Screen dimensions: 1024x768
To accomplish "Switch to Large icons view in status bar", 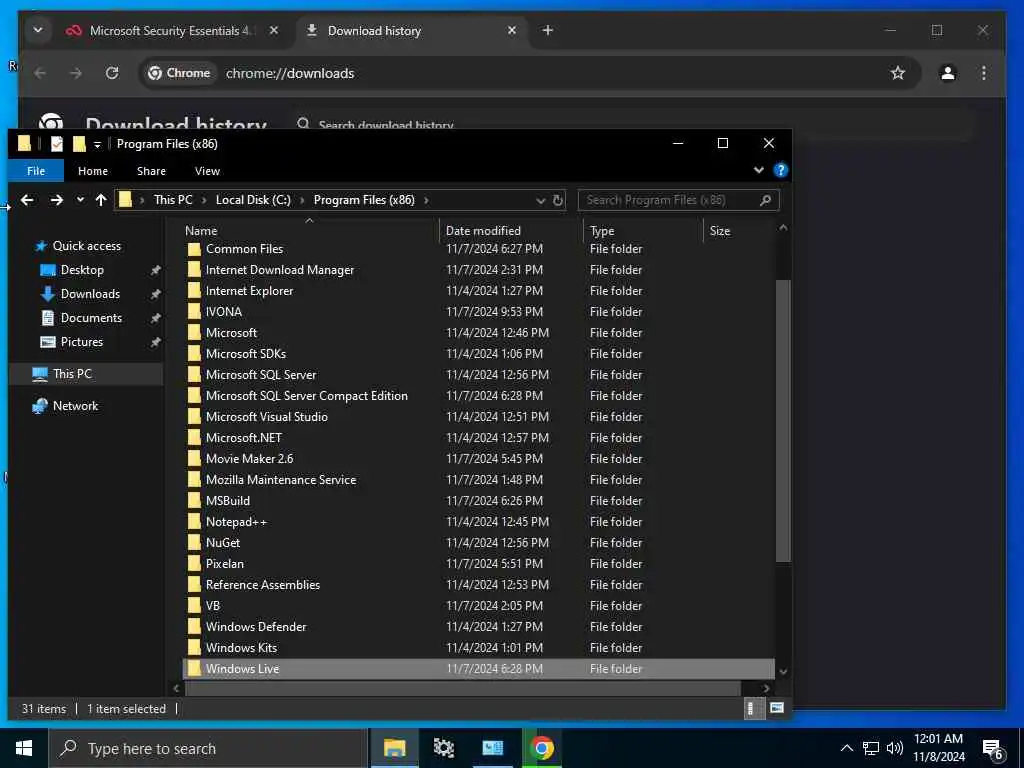I will tap(776, 709).
